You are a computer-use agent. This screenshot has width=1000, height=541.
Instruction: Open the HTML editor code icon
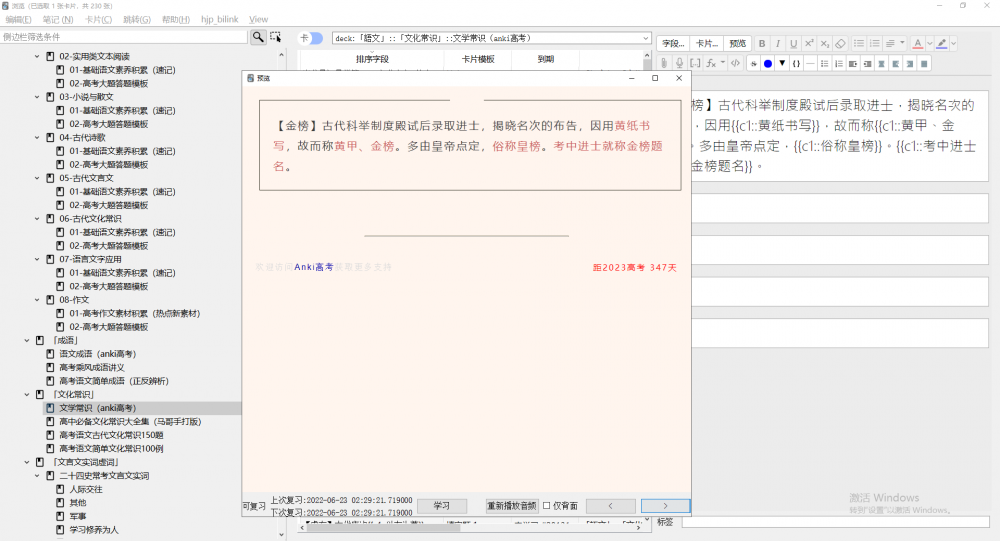point(735,63)
